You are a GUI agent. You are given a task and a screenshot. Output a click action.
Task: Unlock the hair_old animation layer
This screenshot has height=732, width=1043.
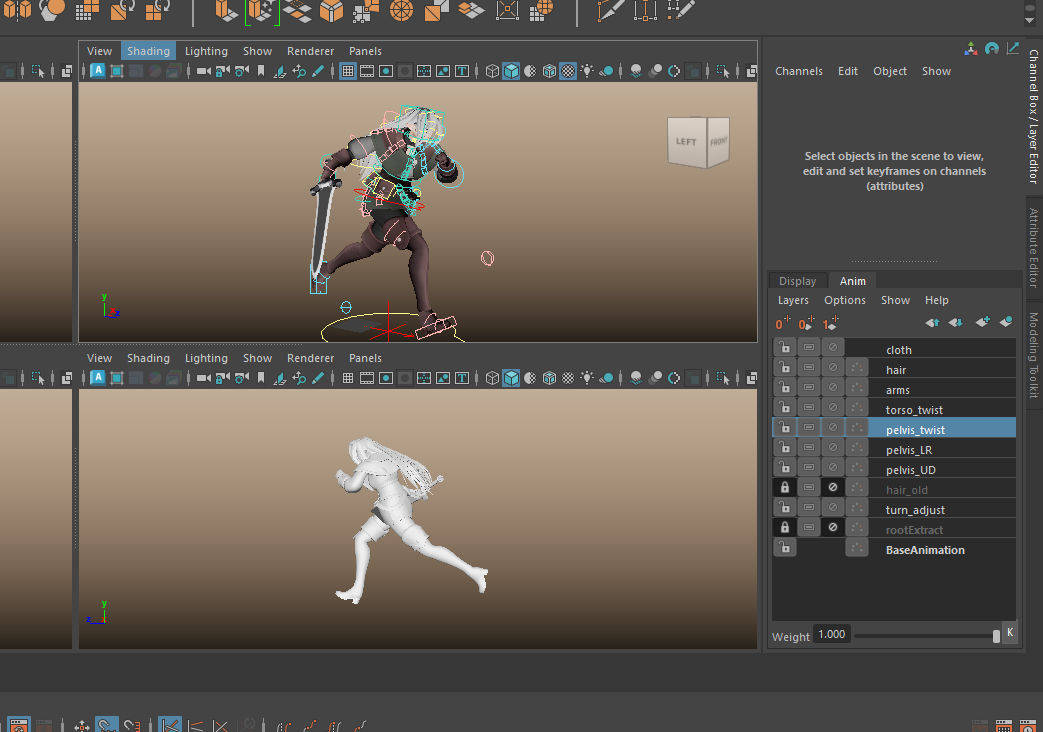tap(785, 488)
